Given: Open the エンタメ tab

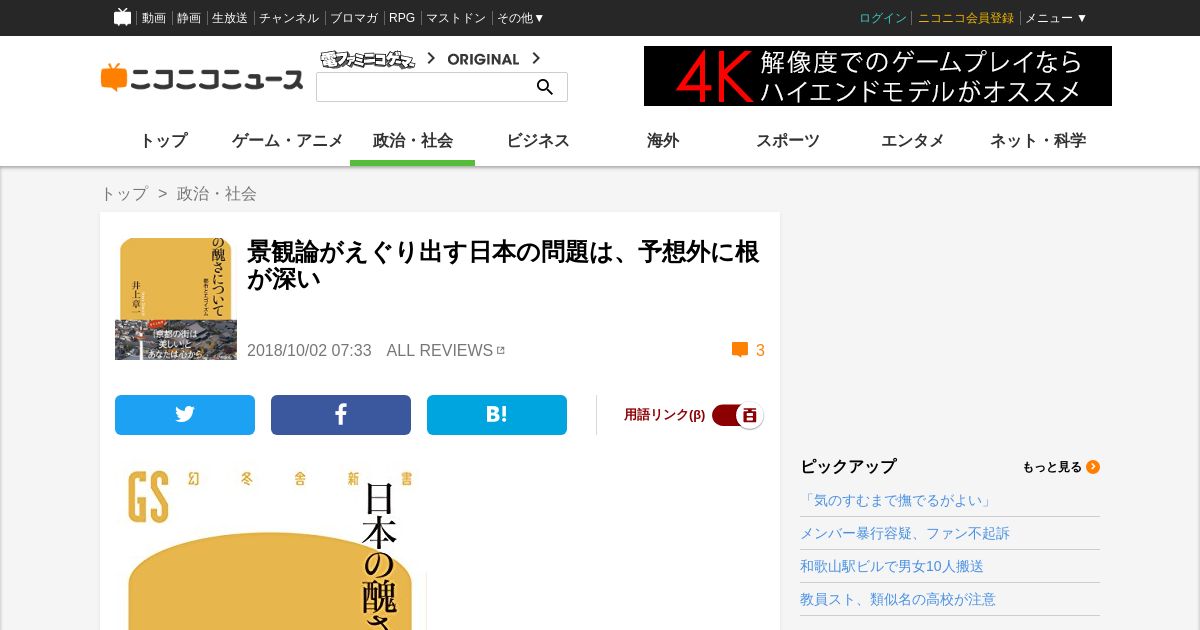Looking at the screenshot, I should (x=913, y=141).
